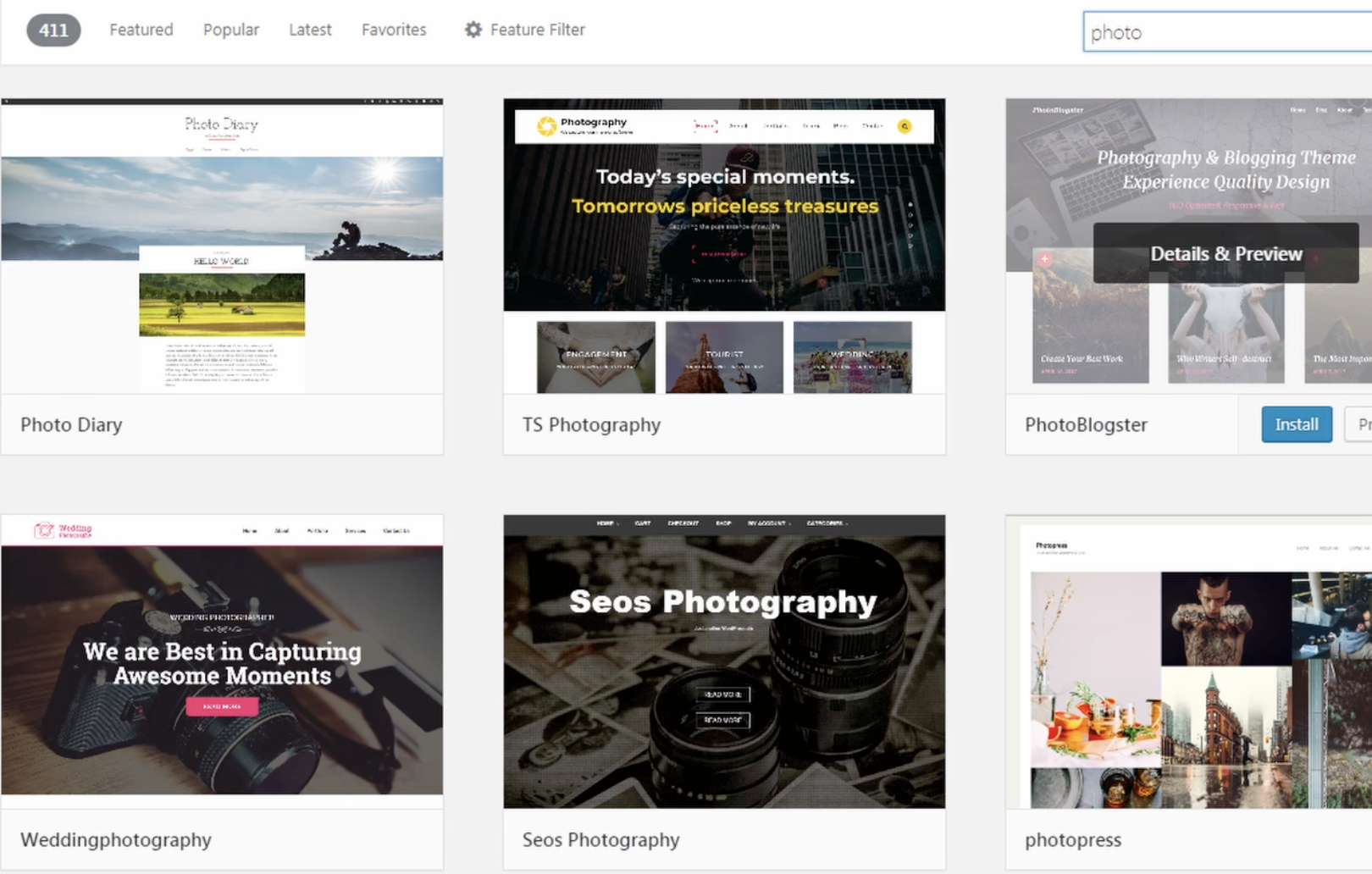Show the Latest themes tab
Screen dimensions: 1372x874
pos(310,30)
